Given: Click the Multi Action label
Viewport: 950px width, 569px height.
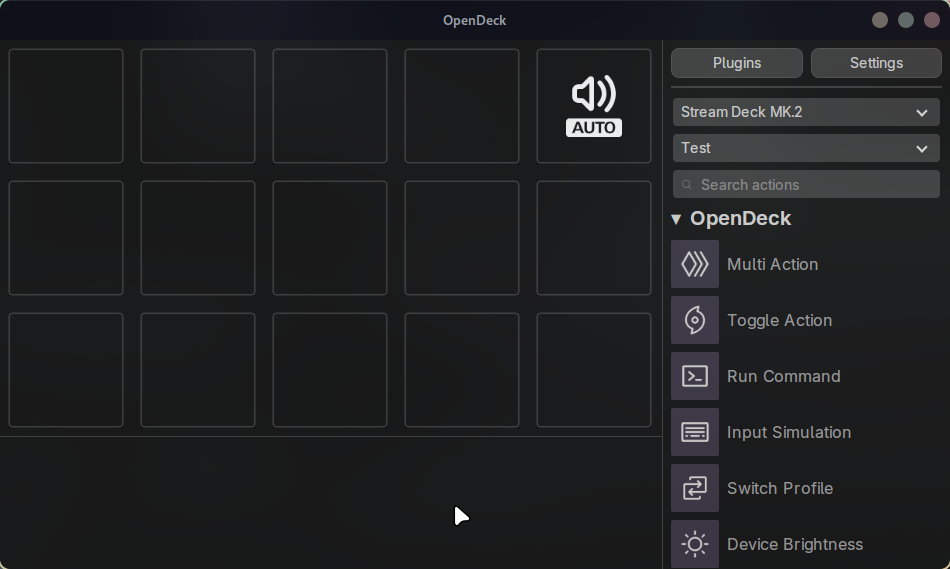Looking at the screenshot, I should [x=772, y=264].
